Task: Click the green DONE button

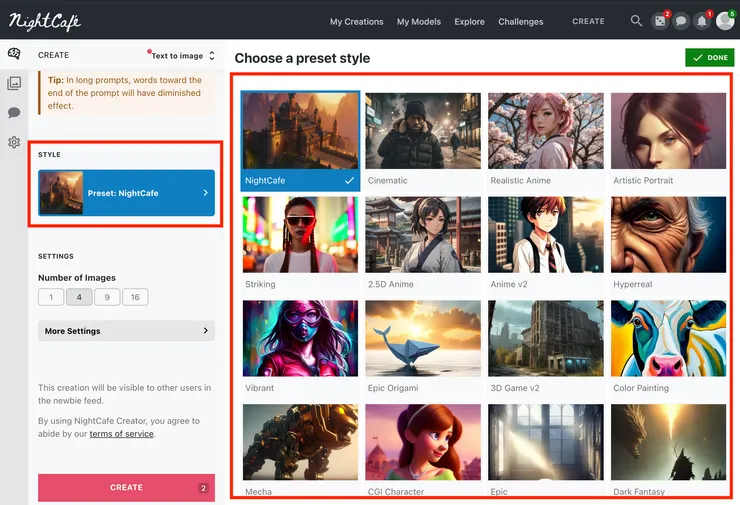Action: coord(709,58)
